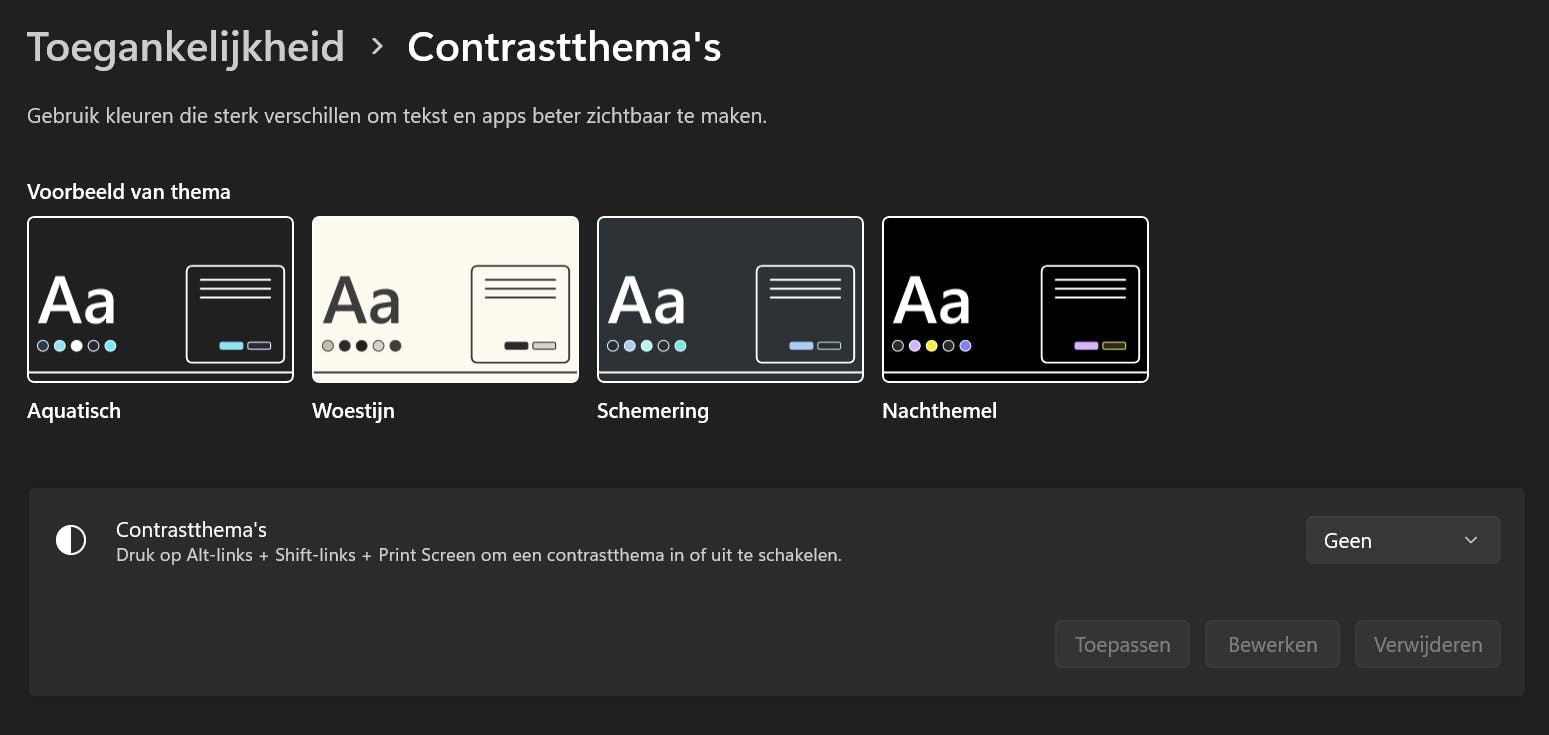Click the yellow color dot in Nachthemel
1549x735 pixels.
pyautogui.click(x=931, y=346)
